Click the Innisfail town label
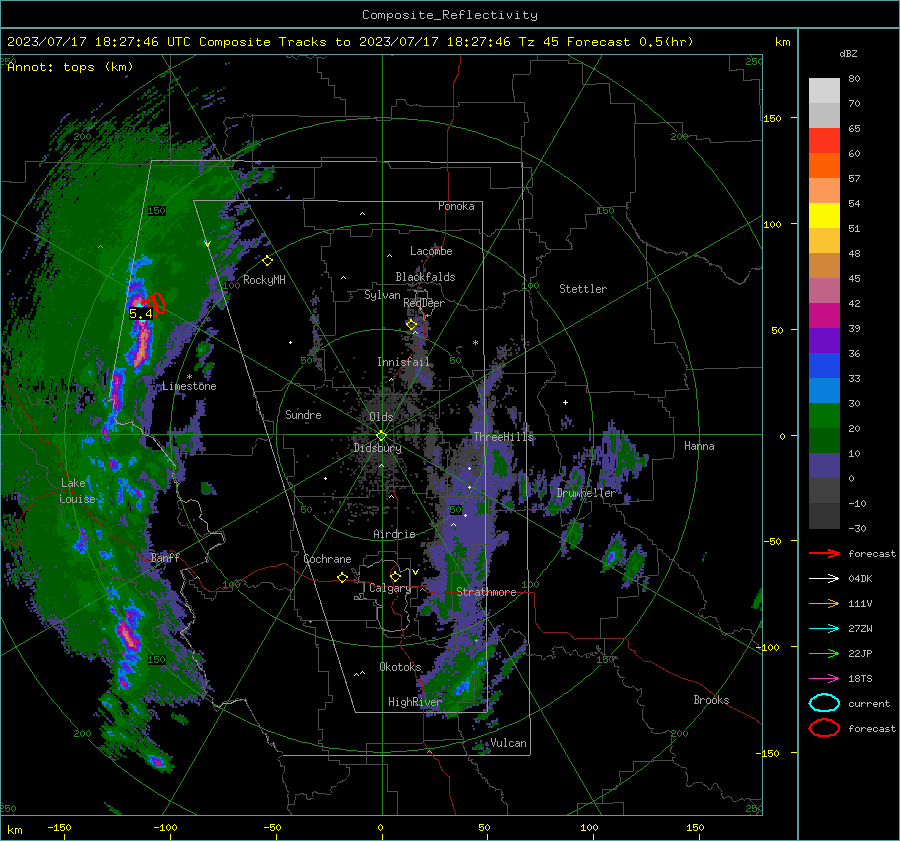Screen dimensions: 900x841 click(403, 362)
